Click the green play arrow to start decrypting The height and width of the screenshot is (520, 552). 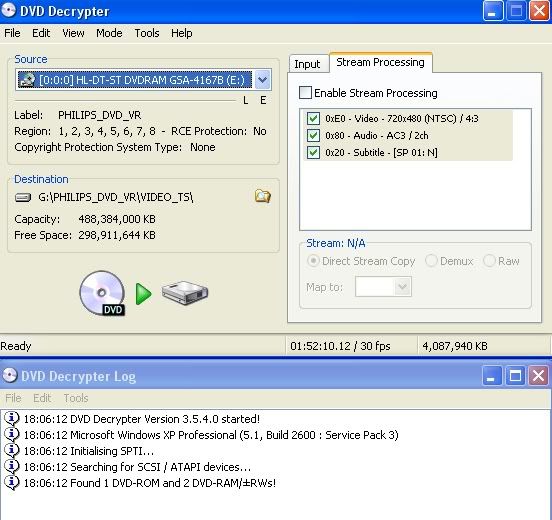tap(143, 294)
